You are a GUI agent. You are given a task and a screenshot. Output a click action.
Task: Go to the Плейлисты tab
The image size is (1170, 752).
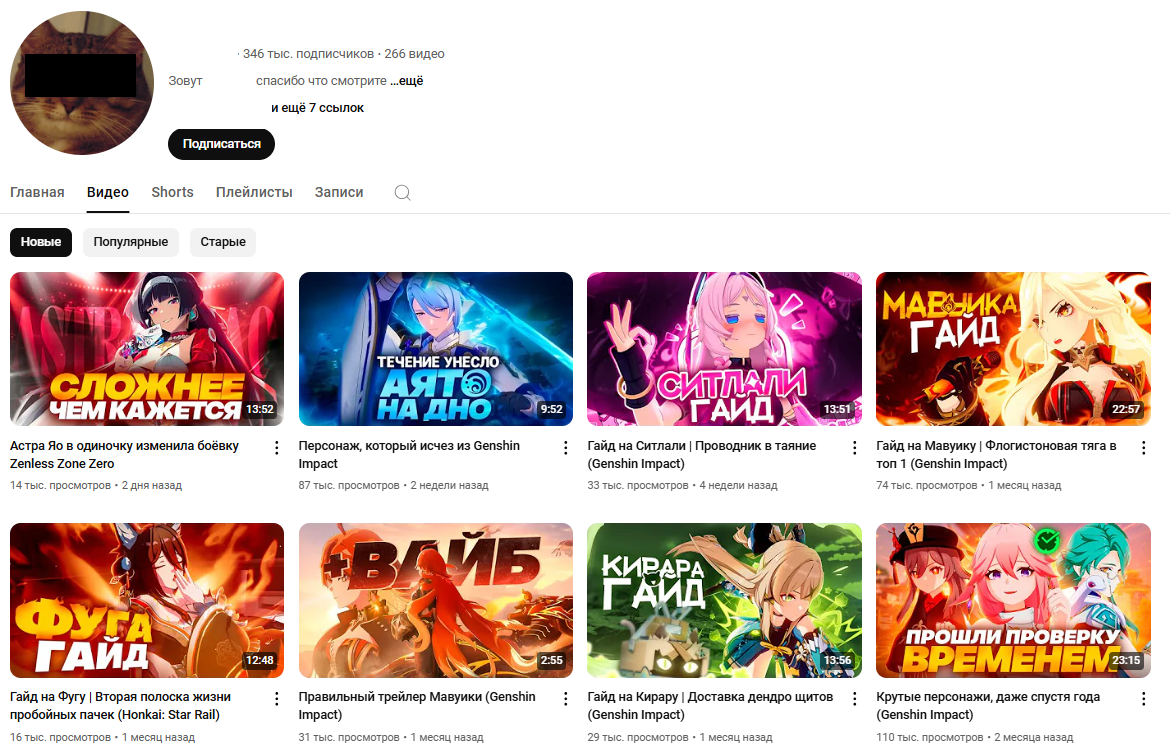(254, 192)
